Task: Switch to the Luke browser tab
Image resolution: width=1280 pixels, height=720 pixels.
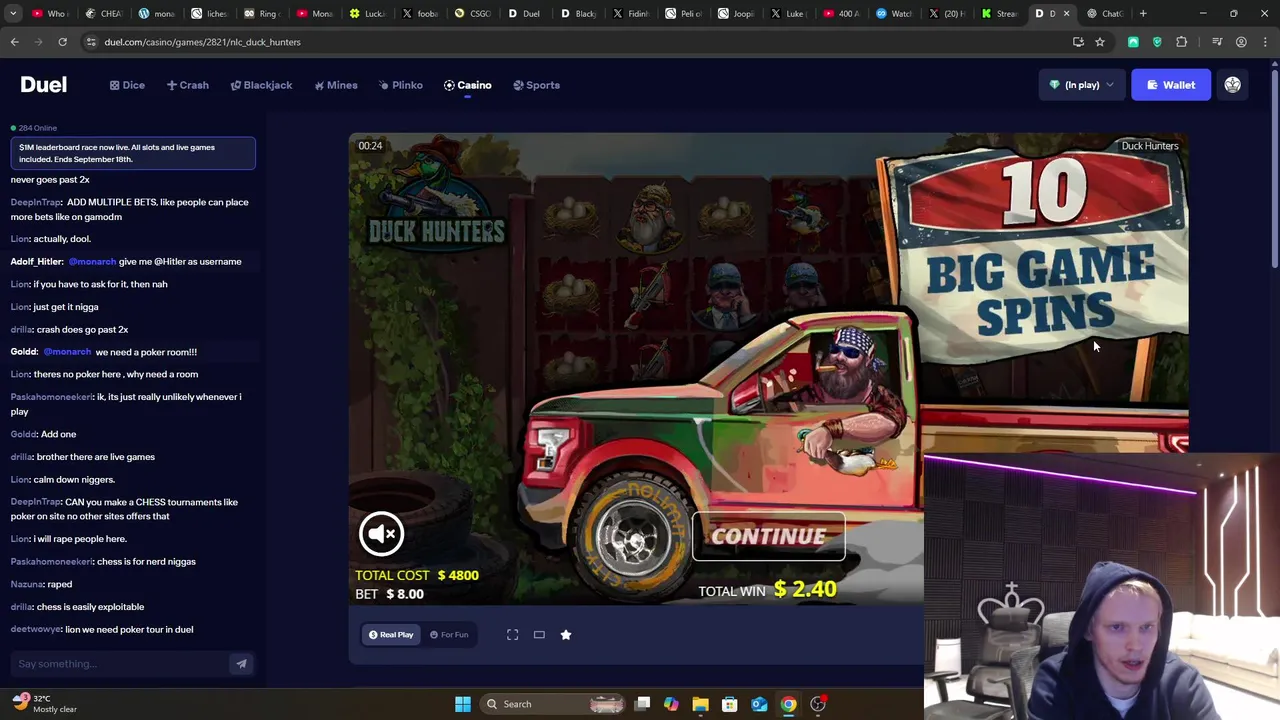Action: (x=790, y=13)
